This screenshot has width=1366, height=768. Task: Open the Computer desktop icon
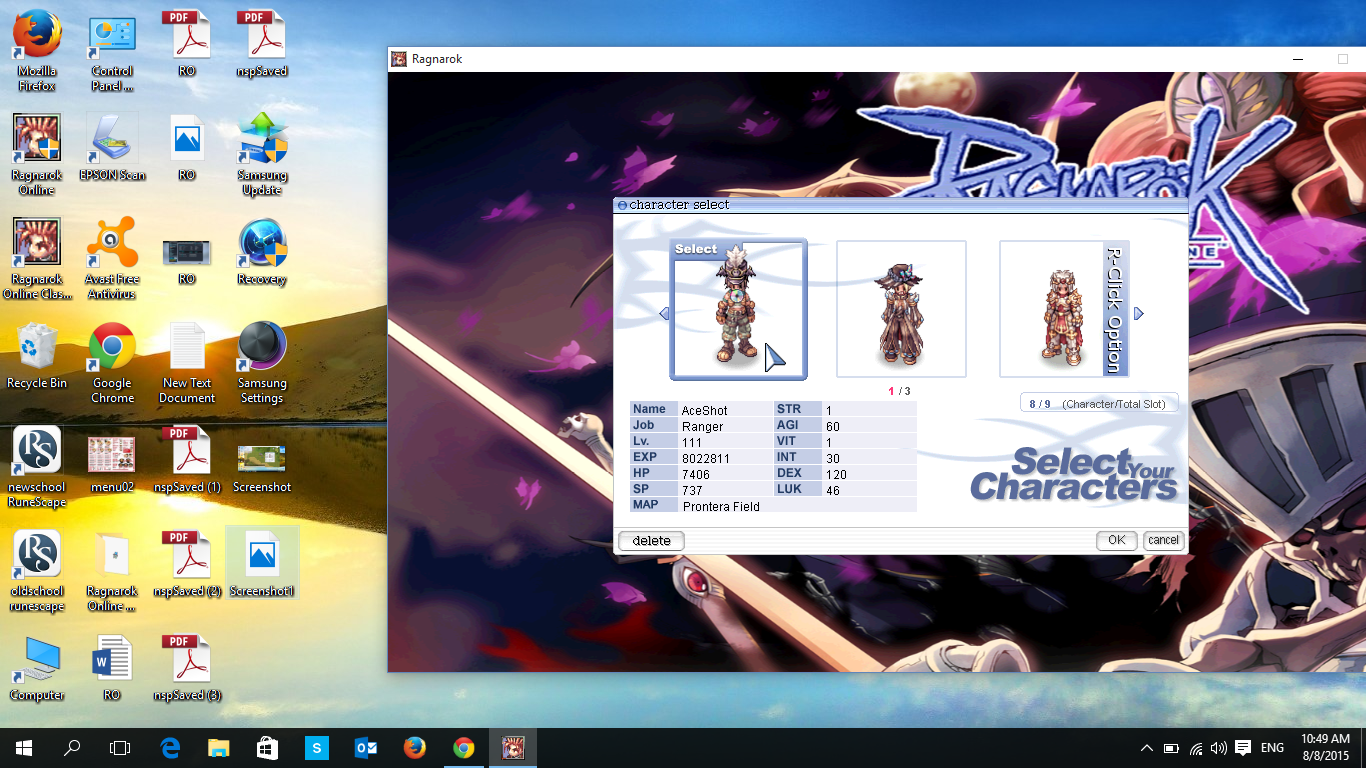coord(37,667)
